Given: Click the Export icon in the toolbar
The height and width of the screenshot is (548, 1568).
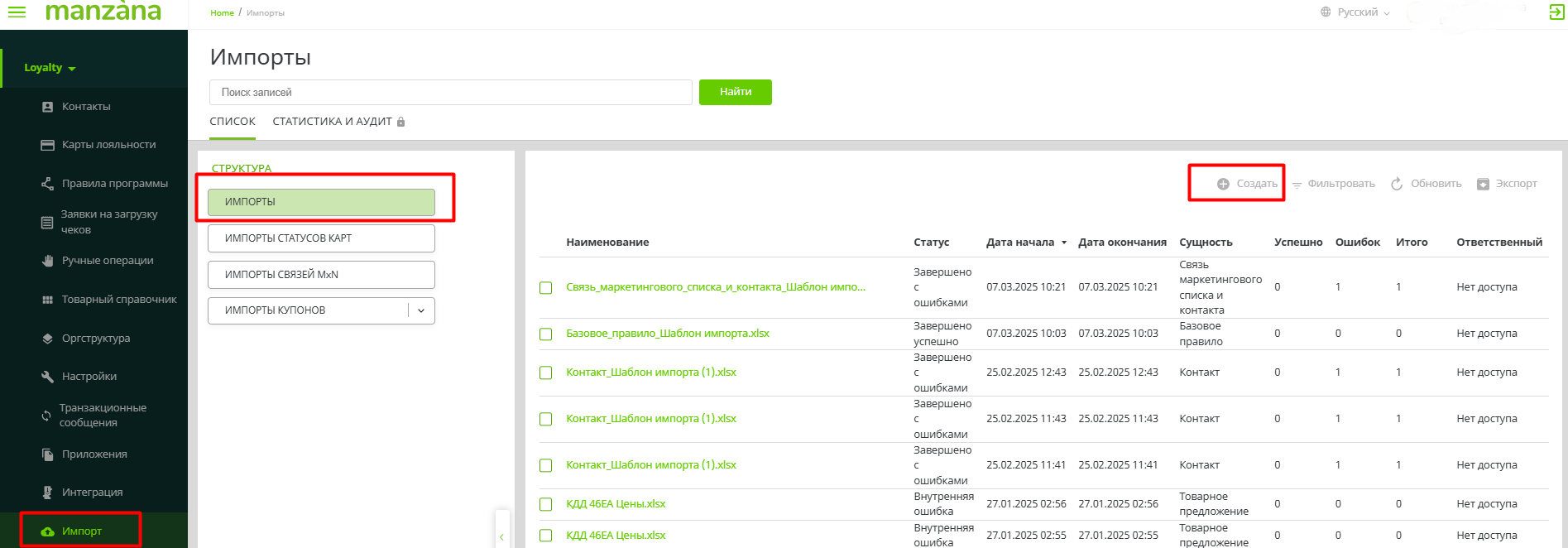Looking at the screenshot, I should point(1483,184).
